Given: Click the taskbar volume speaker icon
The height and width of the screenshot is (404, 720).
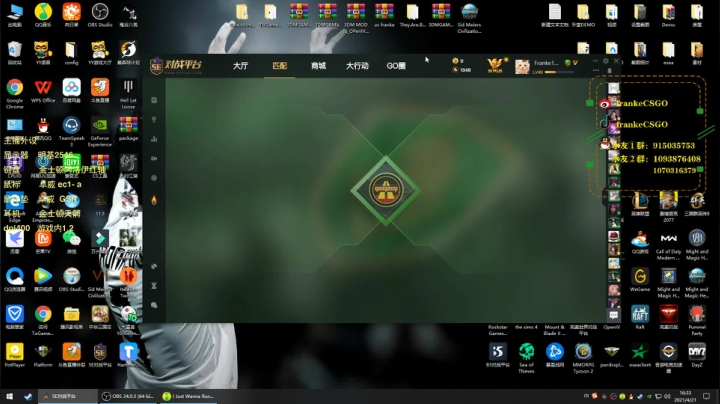Looking at the screenshot, I should 668,396.
